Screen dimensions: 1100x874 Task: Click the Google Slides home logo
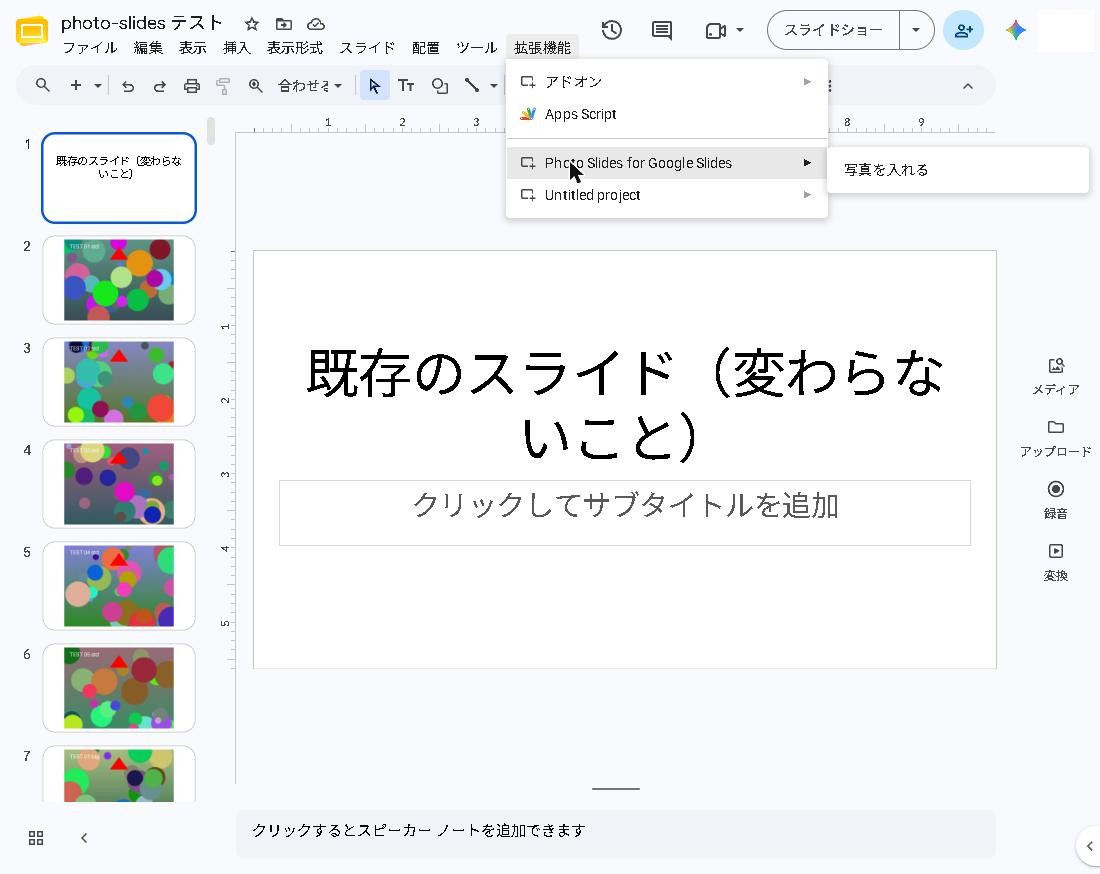click(x=32, y=31)
